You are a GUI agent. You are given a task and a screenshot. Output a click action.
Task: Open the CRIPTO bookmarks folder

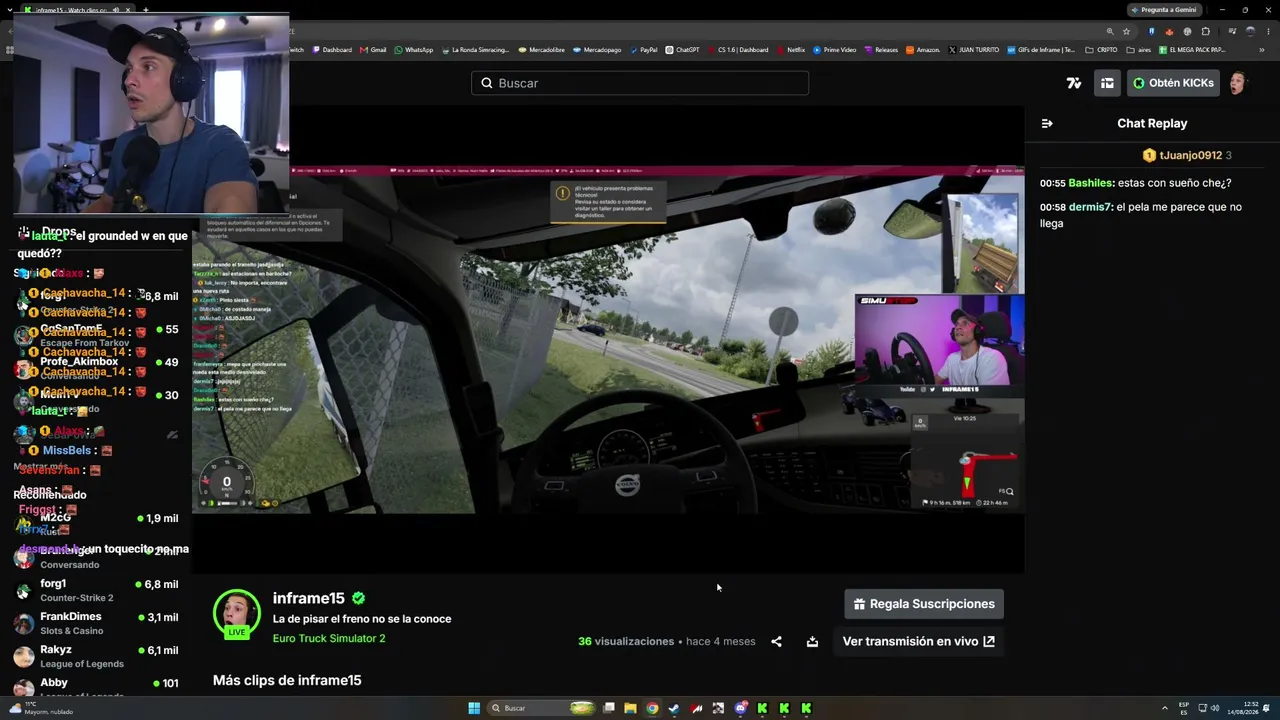1101,50
